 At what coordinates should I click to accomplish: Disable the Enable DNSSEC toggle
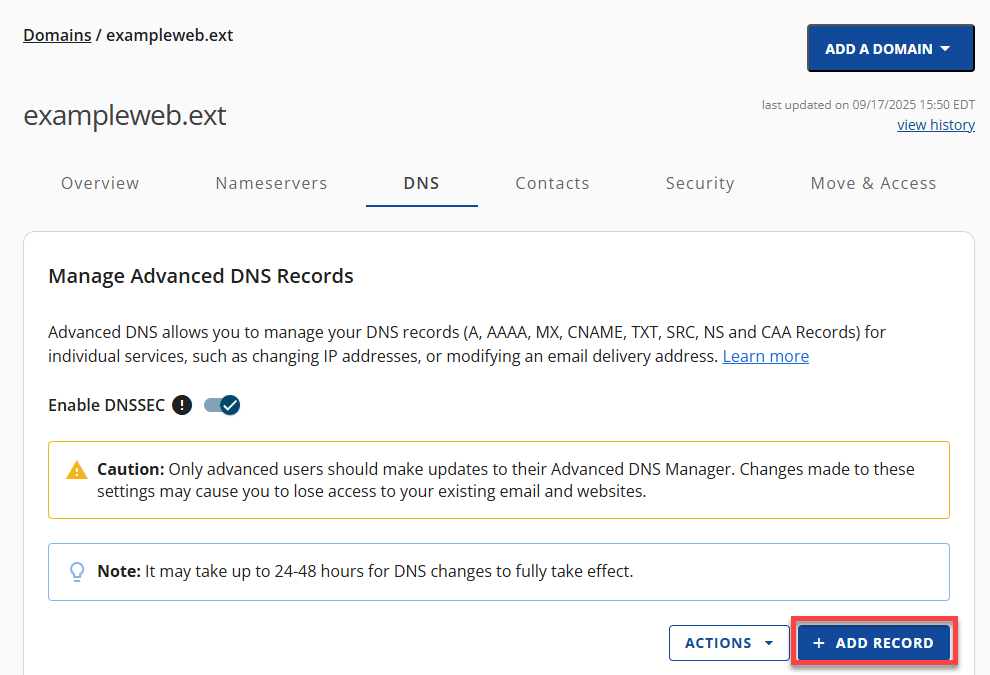pyautogui.click(x=222, y=405)
